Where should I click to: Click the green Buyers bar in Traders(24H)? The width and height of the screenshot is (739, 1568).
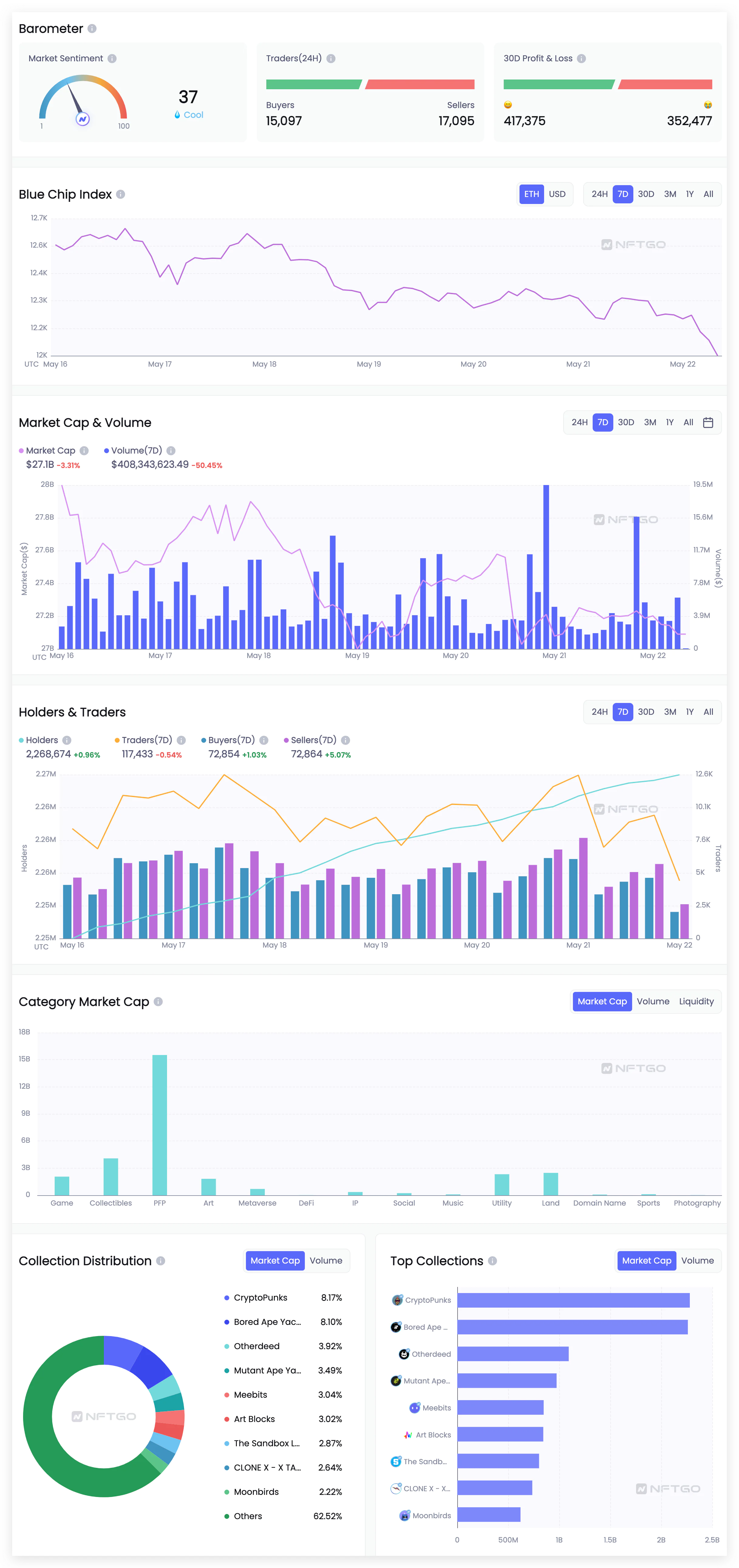pos(314,85)
